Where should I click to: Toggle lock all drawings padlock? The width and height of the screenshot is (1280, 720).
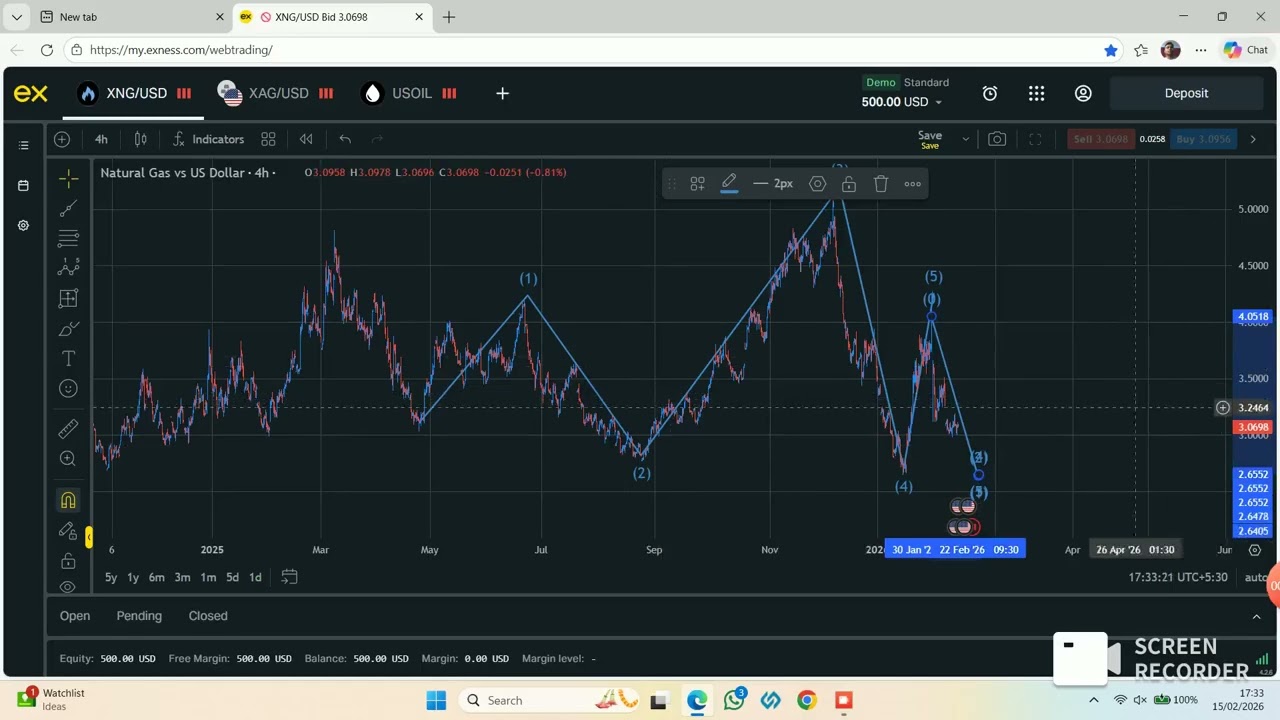click(68, 560)
